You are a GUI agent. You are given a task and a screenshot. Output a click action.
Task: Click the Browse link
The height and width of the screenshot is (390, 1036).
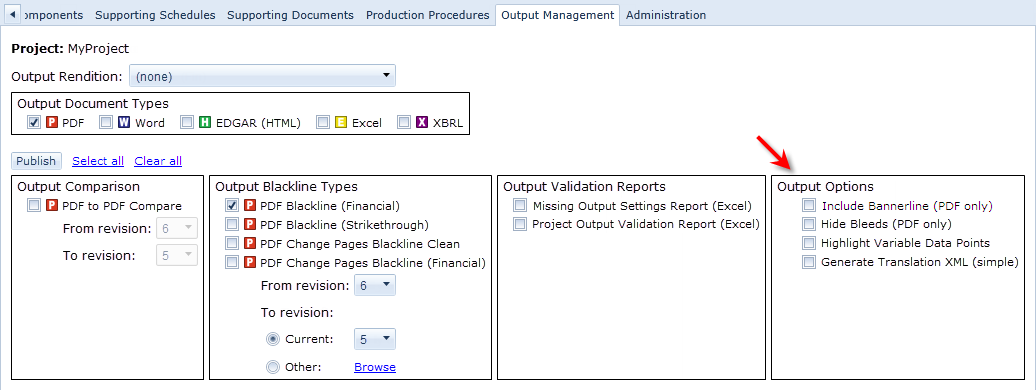click(375, 367)
